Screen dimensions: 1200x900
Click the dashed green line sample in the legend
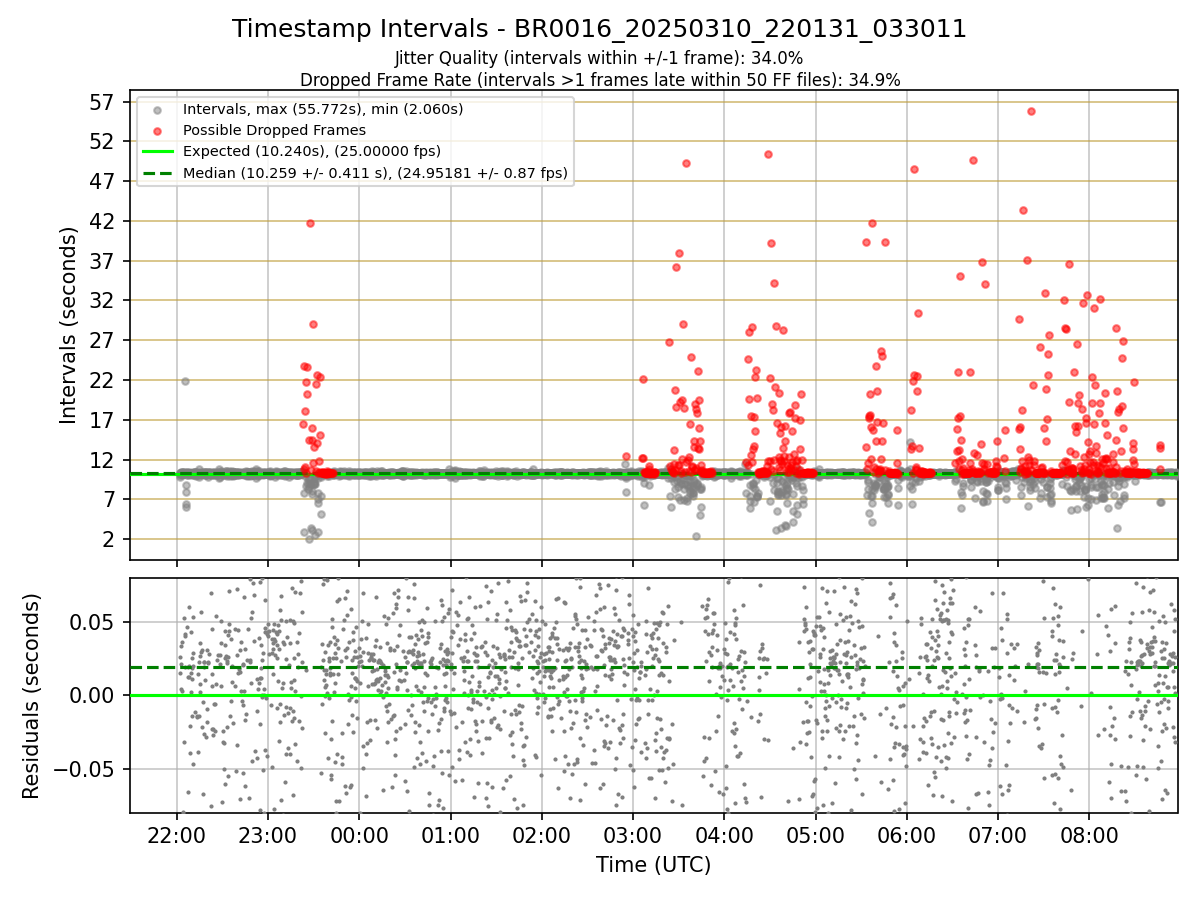(x=157, y=174)
